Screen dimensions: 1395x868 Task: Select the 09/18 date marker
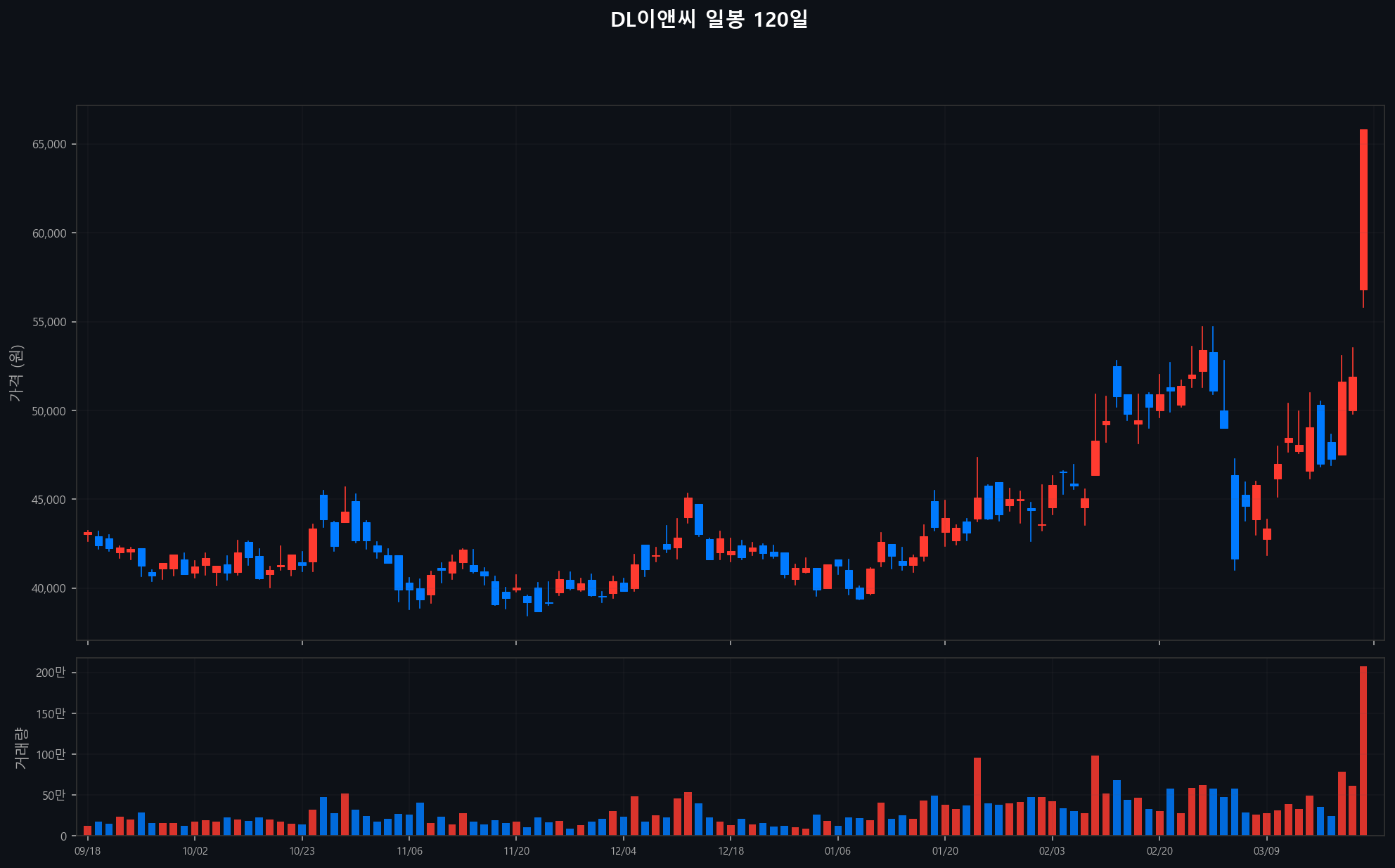(x=88, y=851)
